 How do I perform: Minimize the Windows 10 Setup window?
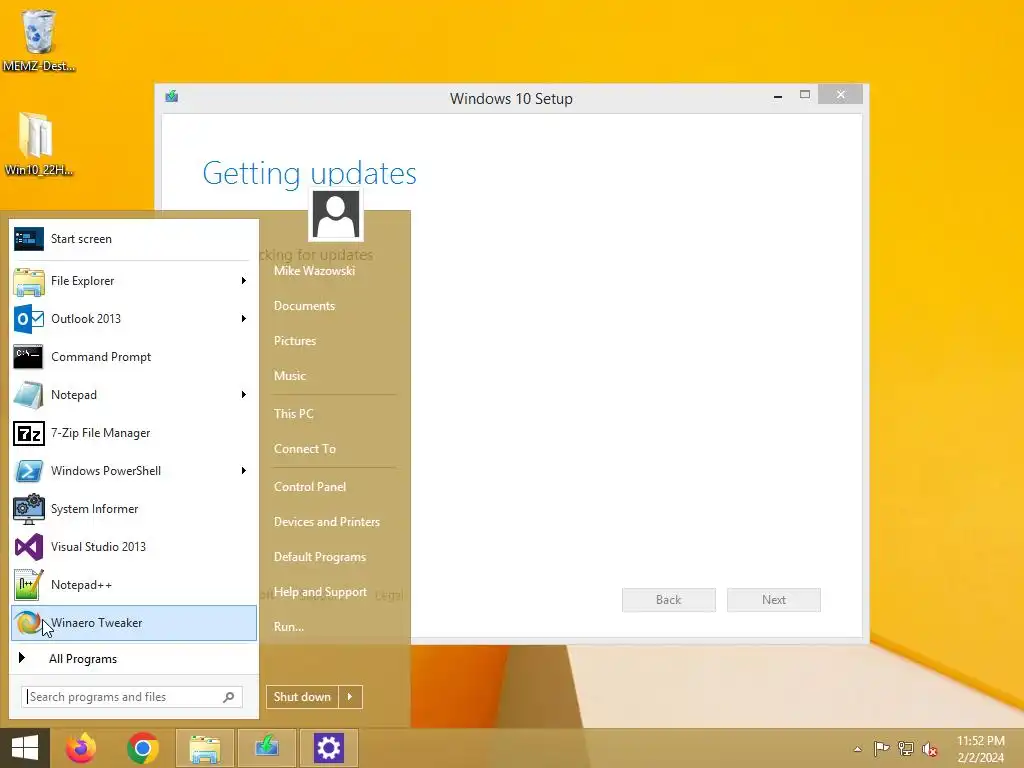[777, 96]
